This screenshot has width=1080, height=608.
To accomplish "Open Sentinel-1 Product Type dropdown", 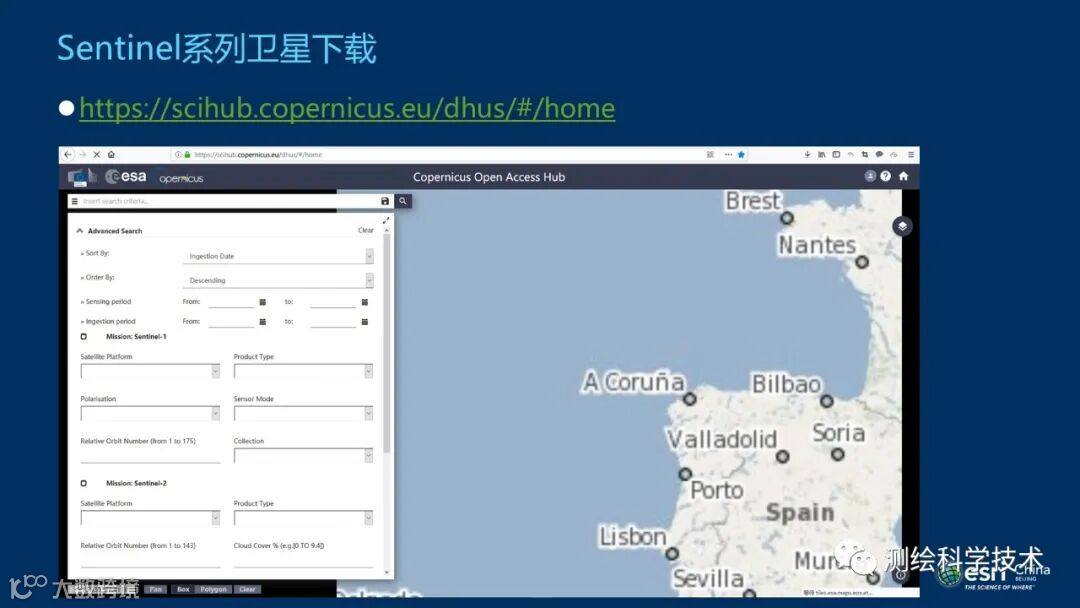I will click(303, 371).
